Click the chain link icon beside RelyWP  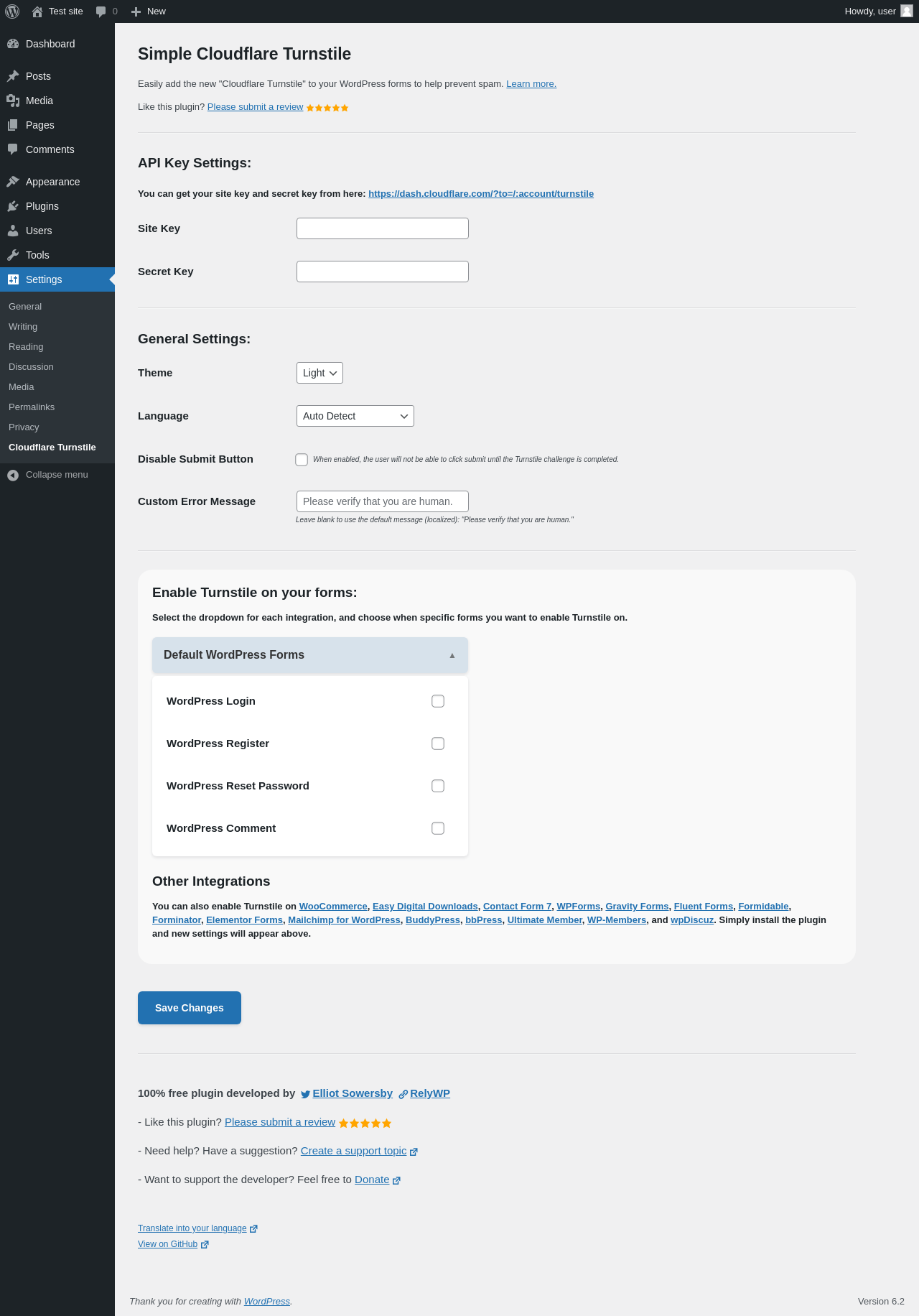[403, 1094]
